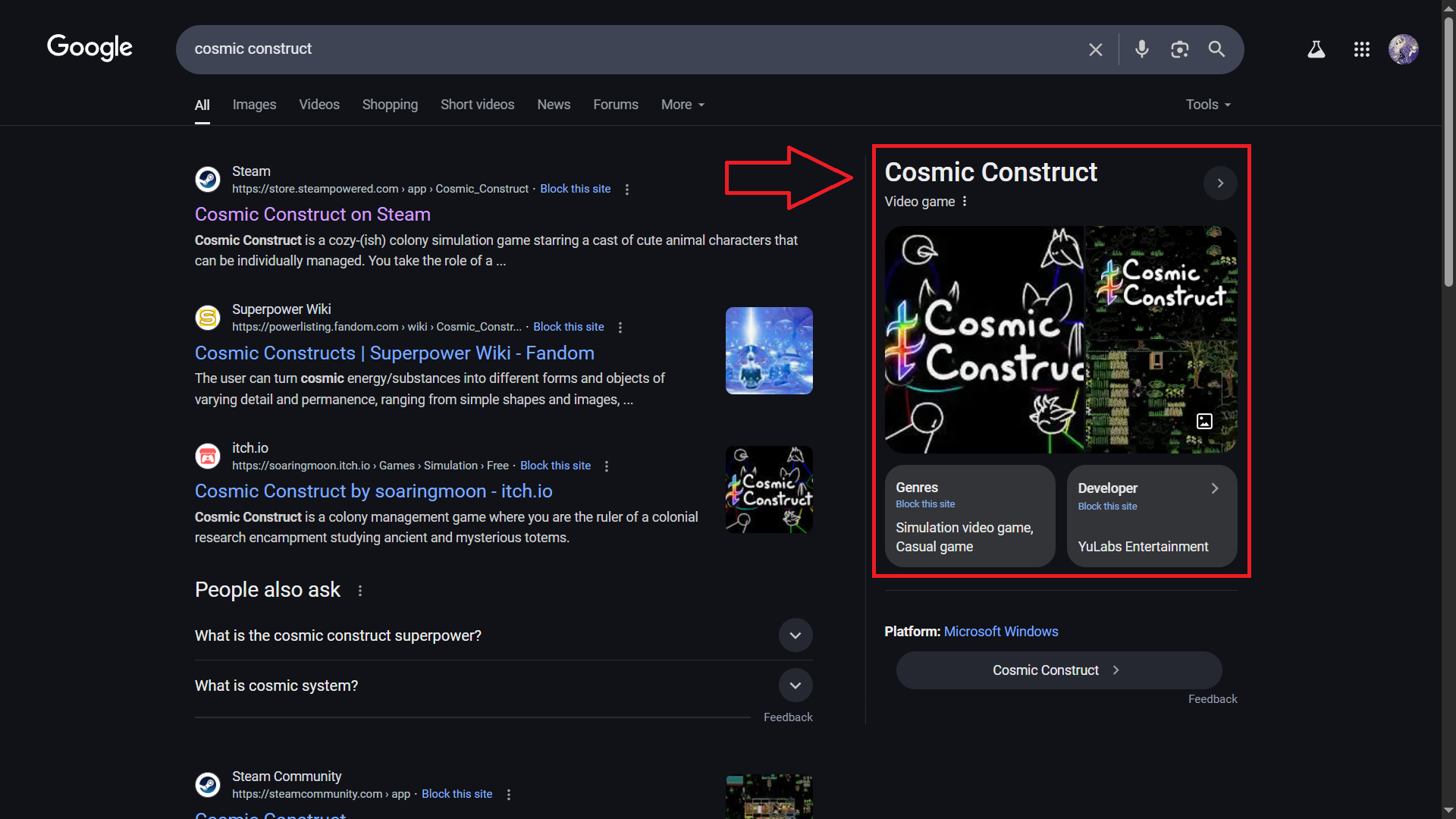1456x819 pixels.
Task: Click the Superpower Wiki favicon
Action: [x=208, y=318]
